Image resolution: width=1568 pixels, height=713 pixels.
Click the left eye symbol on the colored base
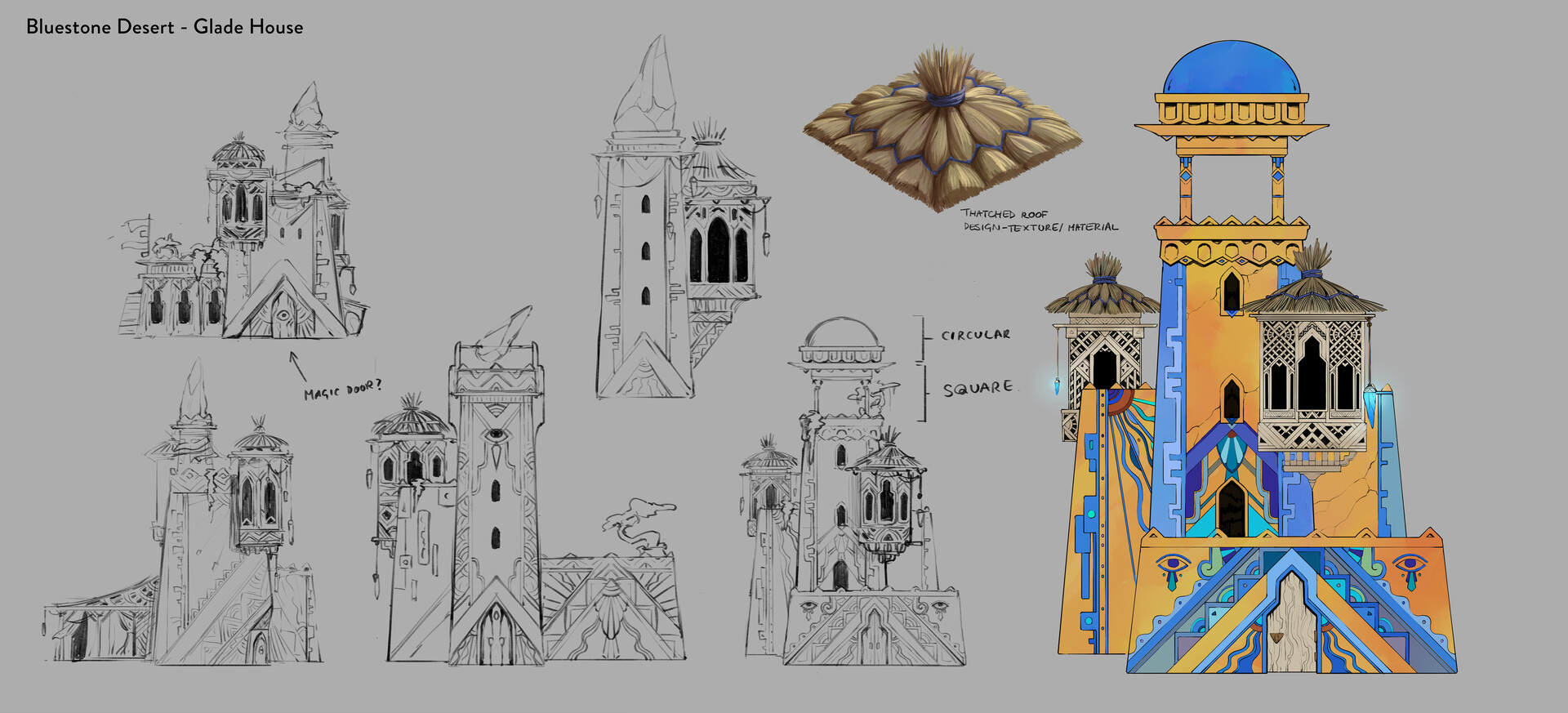click(x=1174, y=564)
